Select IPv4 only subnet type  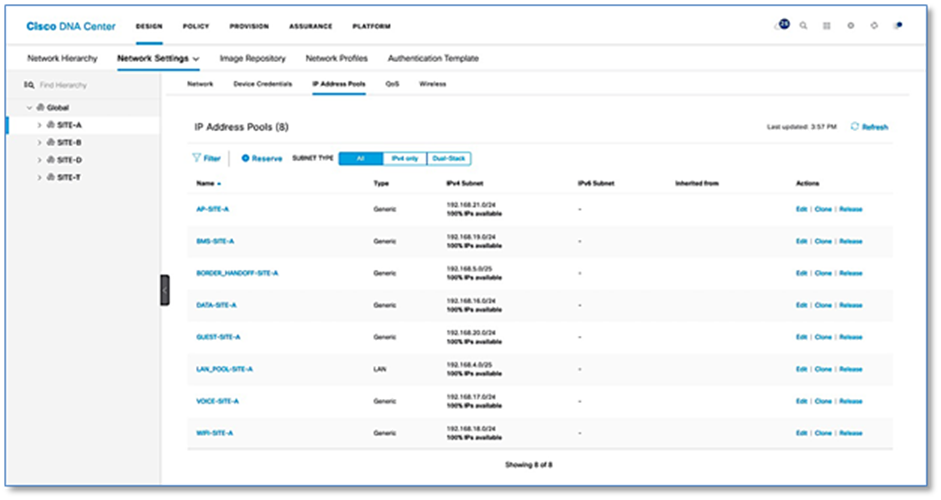404,158
